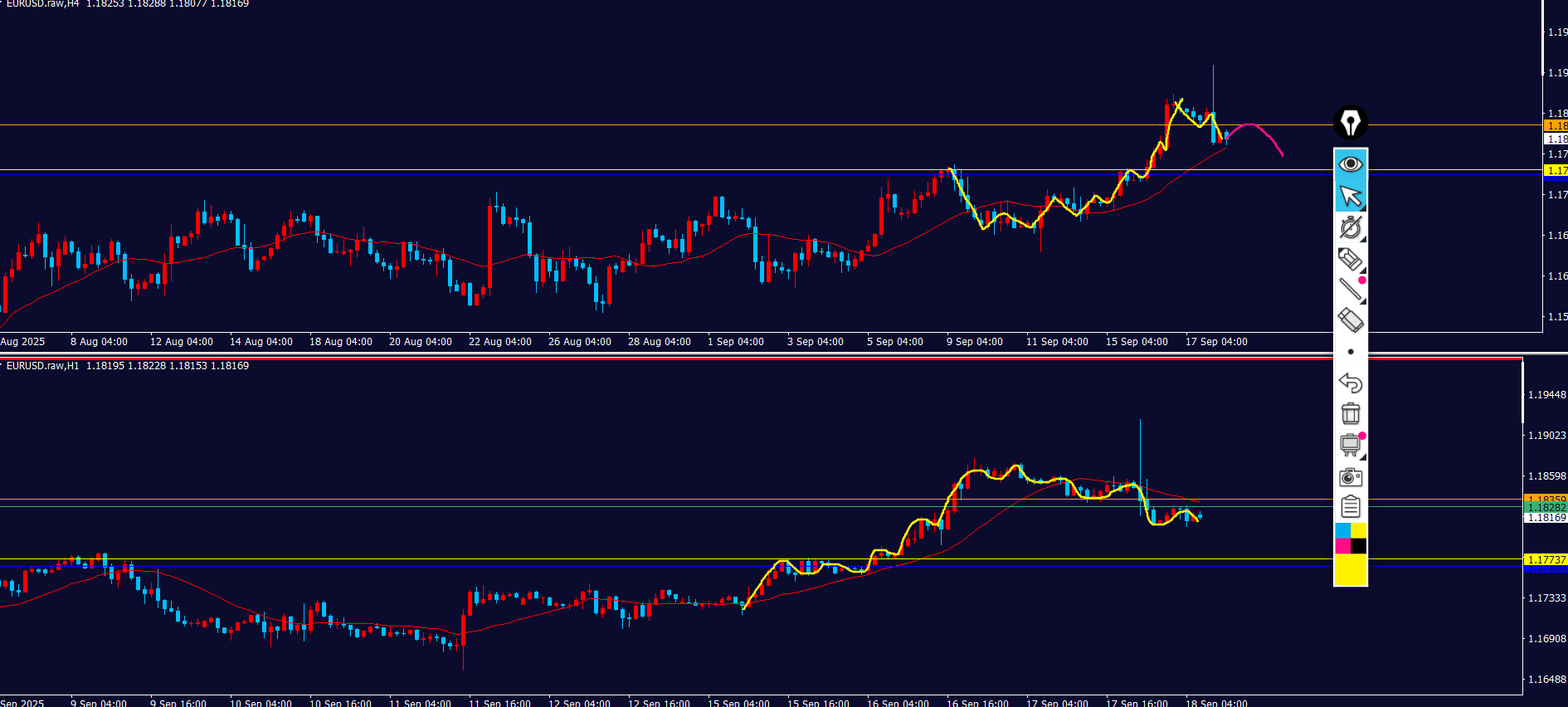Take a screenshot with the camera icon
Screen dimensions: 1568x707
pyautogui.click(x=1350, y=477)
